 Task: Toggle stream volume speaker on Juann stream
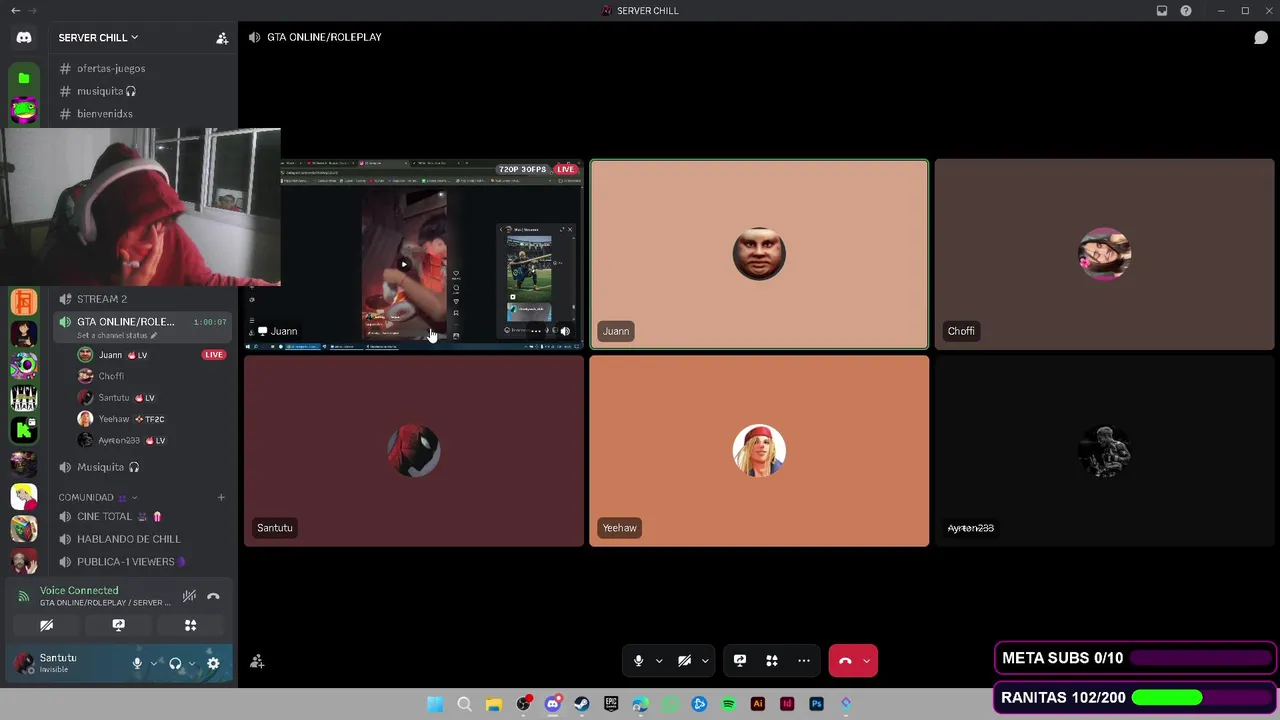click(x=565, y=331)
